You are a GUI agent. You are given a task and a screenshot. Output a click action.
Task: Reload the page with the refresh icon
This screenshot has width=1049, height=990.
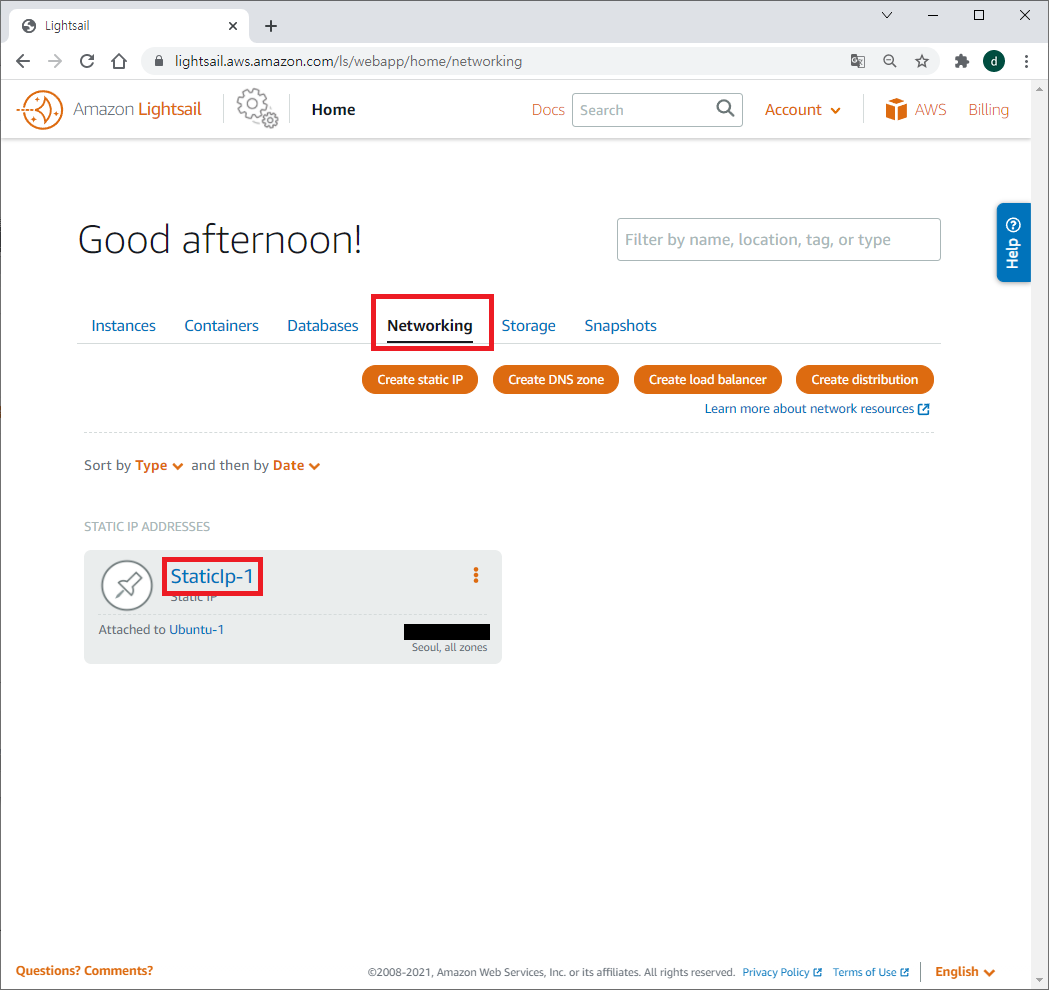[87, 62]
